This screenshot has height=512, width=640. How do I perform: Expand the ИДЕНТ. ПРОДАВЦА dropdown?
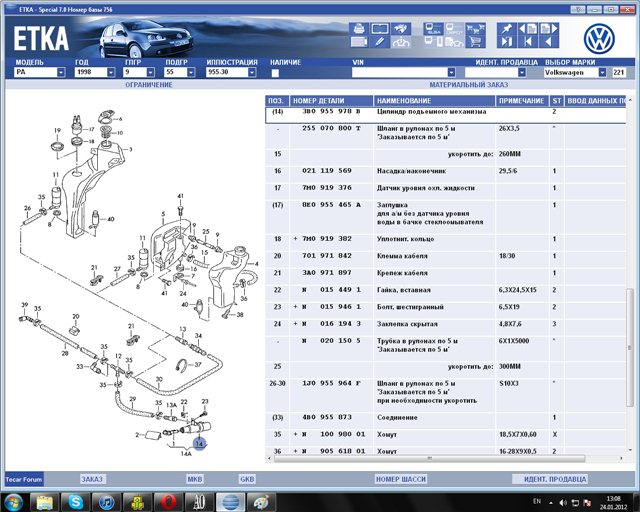point(522,72)
